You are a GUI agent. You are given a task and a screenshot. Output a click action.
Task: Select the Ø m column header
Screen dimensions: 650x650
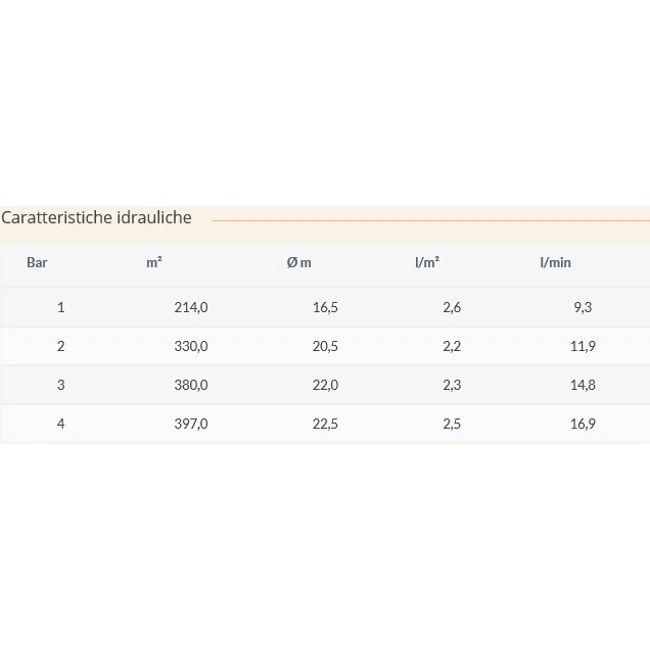tap(299, 262)
